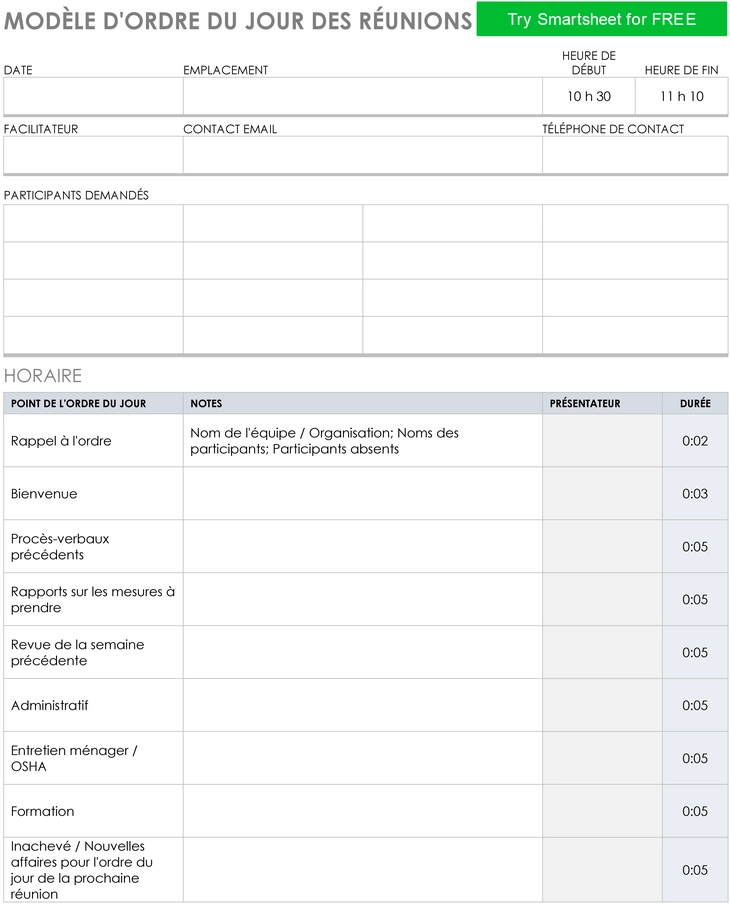Select the notes cell with Nom de l'équipe

[363, 441]
